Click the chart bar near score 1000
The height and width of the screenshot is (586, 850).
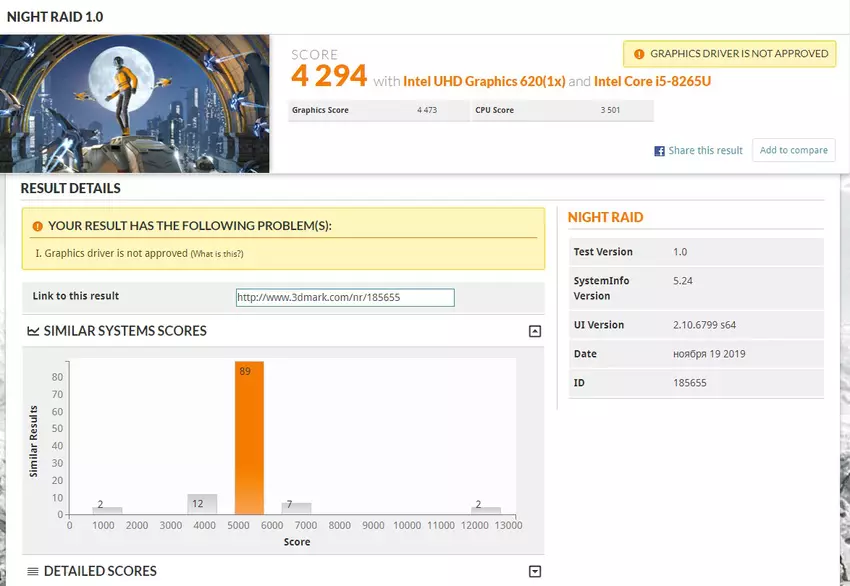point(108,511)
